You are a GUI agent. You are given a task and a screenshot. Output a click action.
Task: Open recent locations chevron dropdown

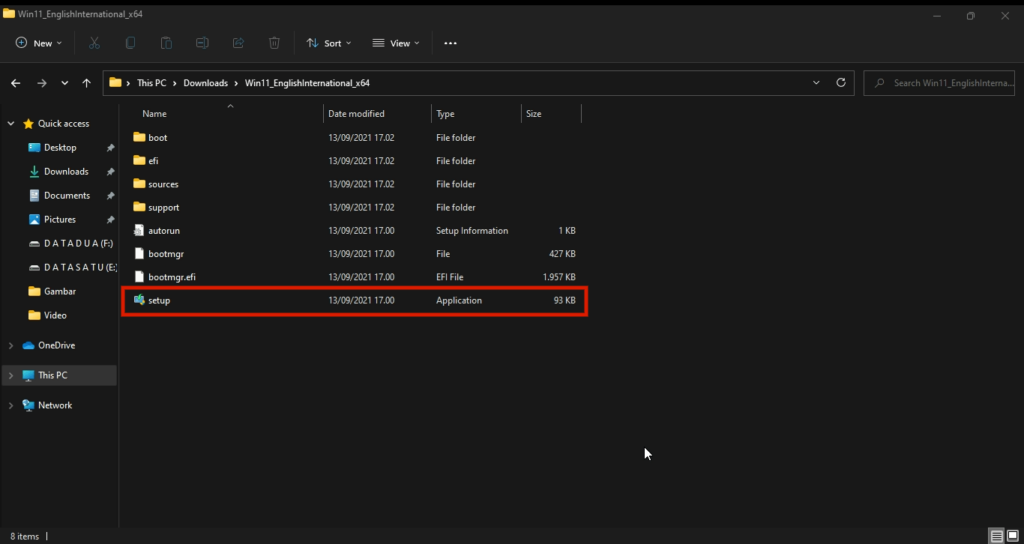pyautogui.click(x=65, y=83)
